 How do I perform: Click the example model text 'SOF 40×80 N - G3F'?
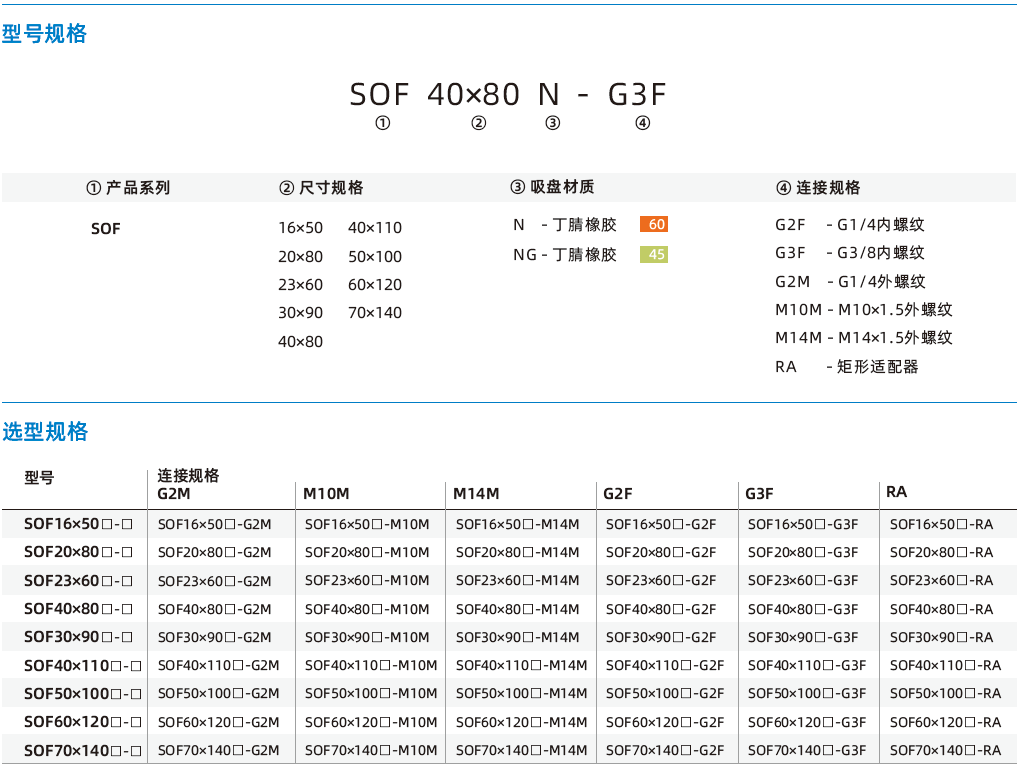(508, 95)
